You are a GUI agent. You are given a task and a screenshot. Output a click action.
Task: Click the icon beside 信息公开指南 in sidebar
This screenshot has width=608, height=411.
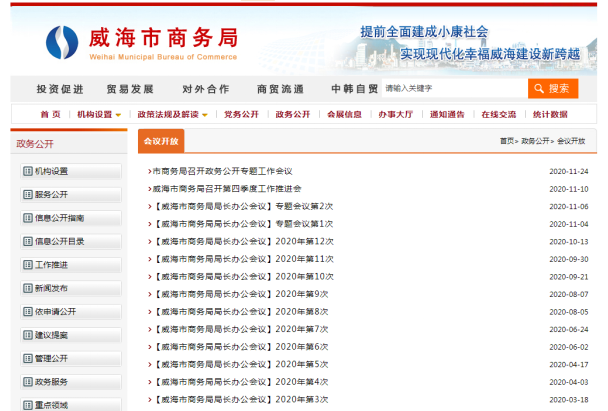[27, 217]
